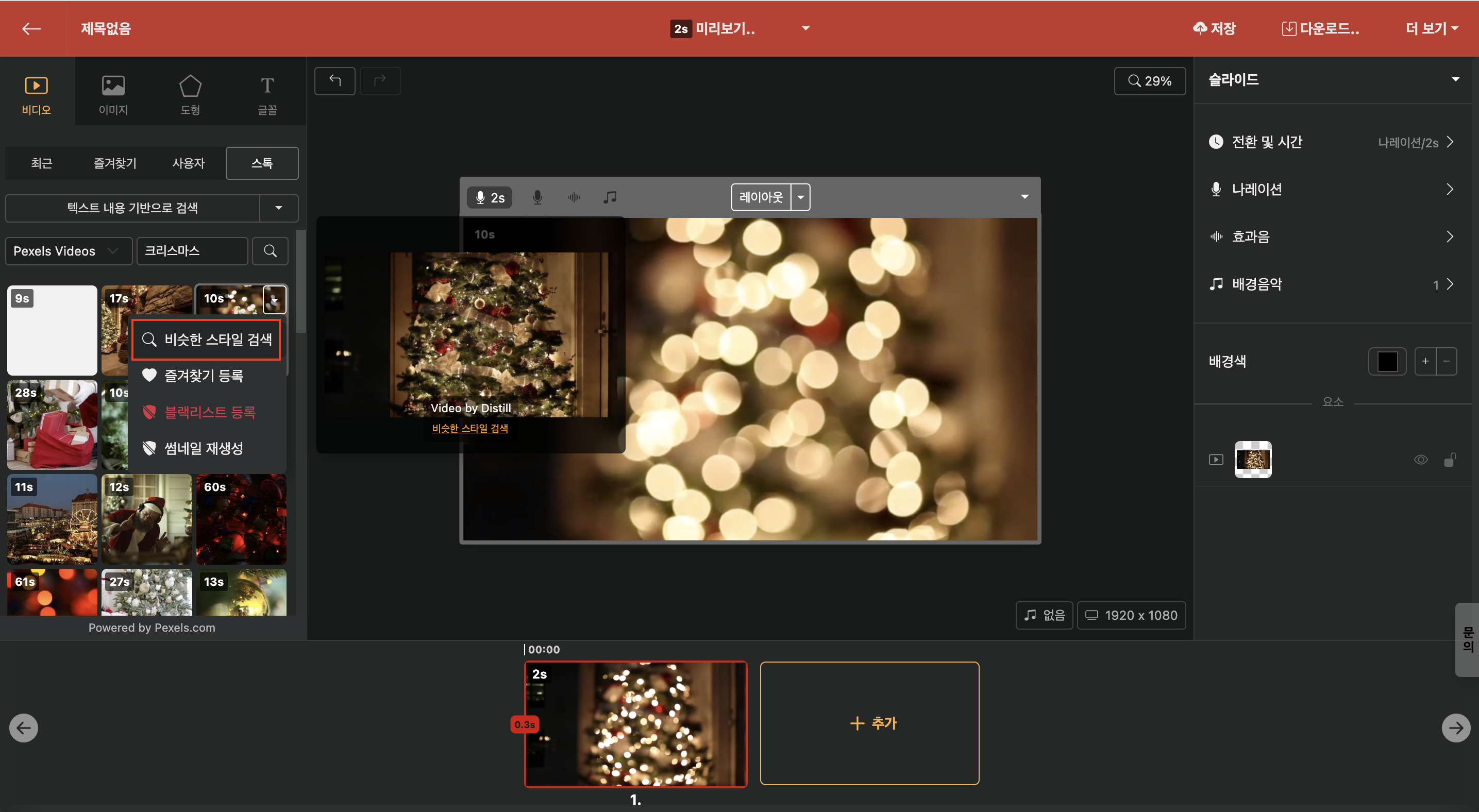The width and height of the screenshot is (1479, 812).
Task: Open the 29% zoom control
Action: click(x=1149, y=81)
